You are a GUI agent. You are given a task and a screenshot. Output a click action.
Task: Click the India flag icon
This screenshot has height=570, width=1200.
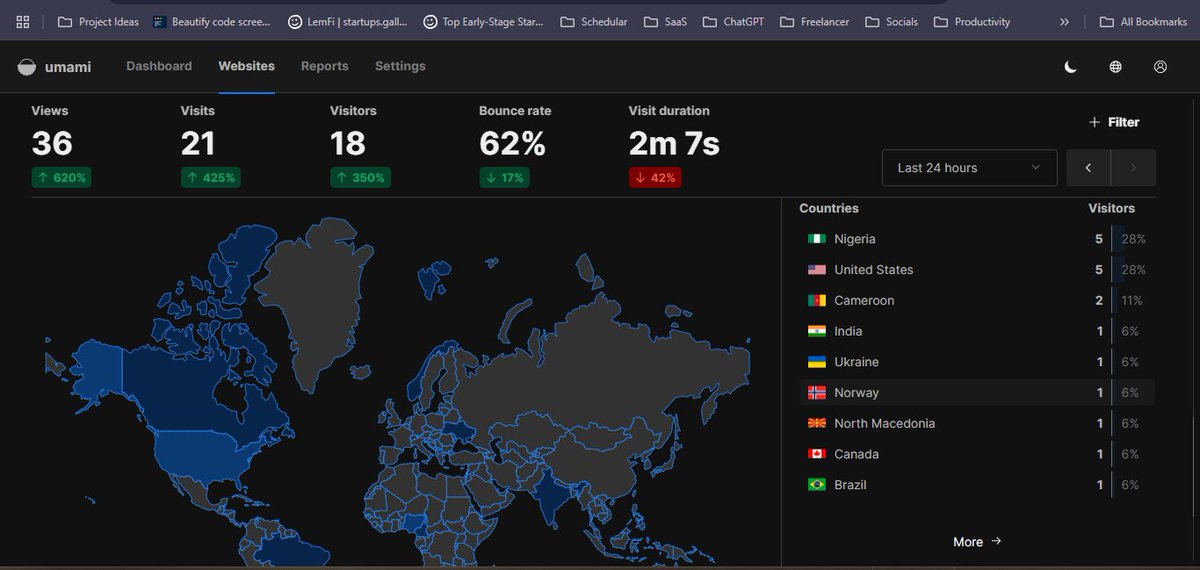(816, 331)
